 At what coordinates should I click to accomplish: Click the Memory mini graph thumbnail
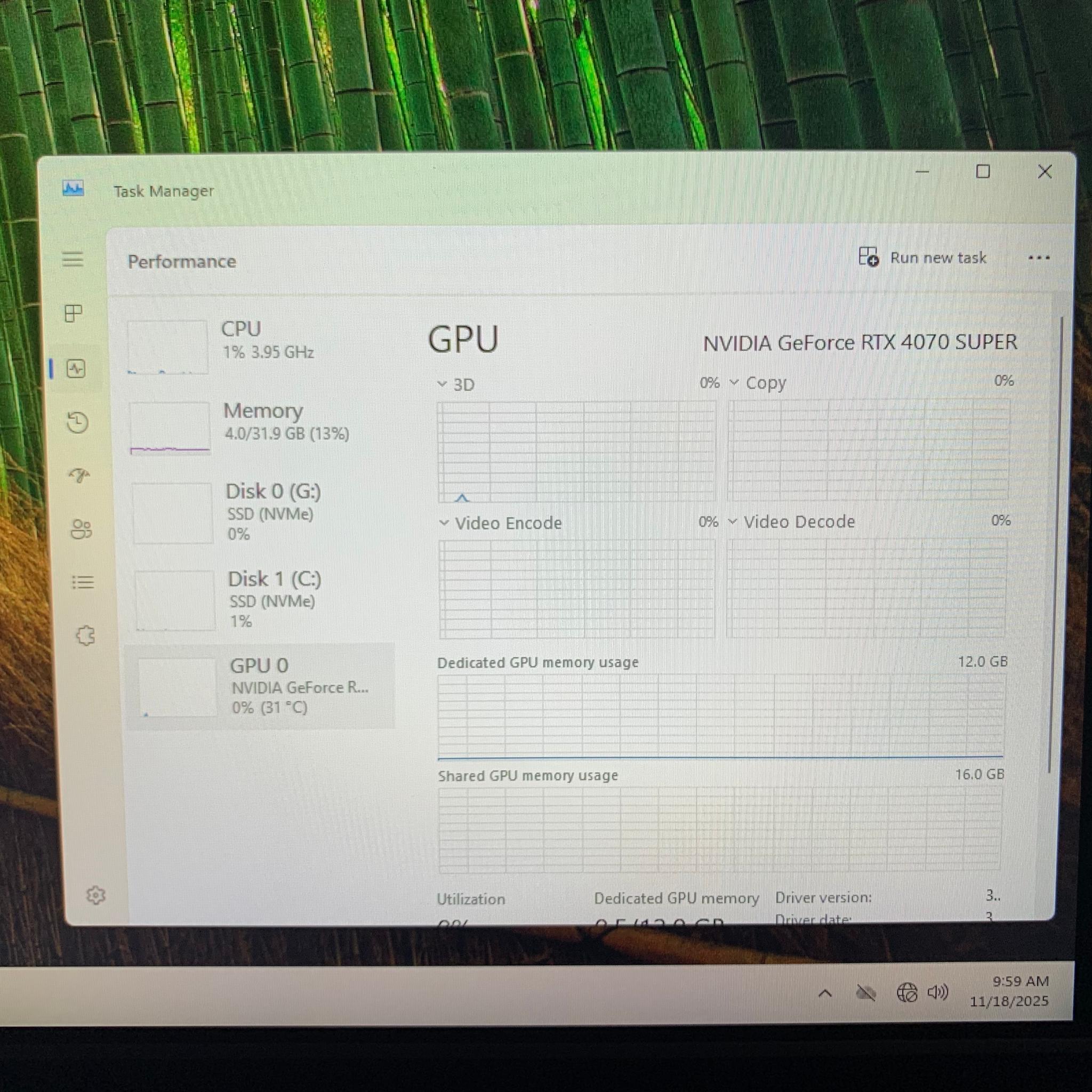coord(170,428)
